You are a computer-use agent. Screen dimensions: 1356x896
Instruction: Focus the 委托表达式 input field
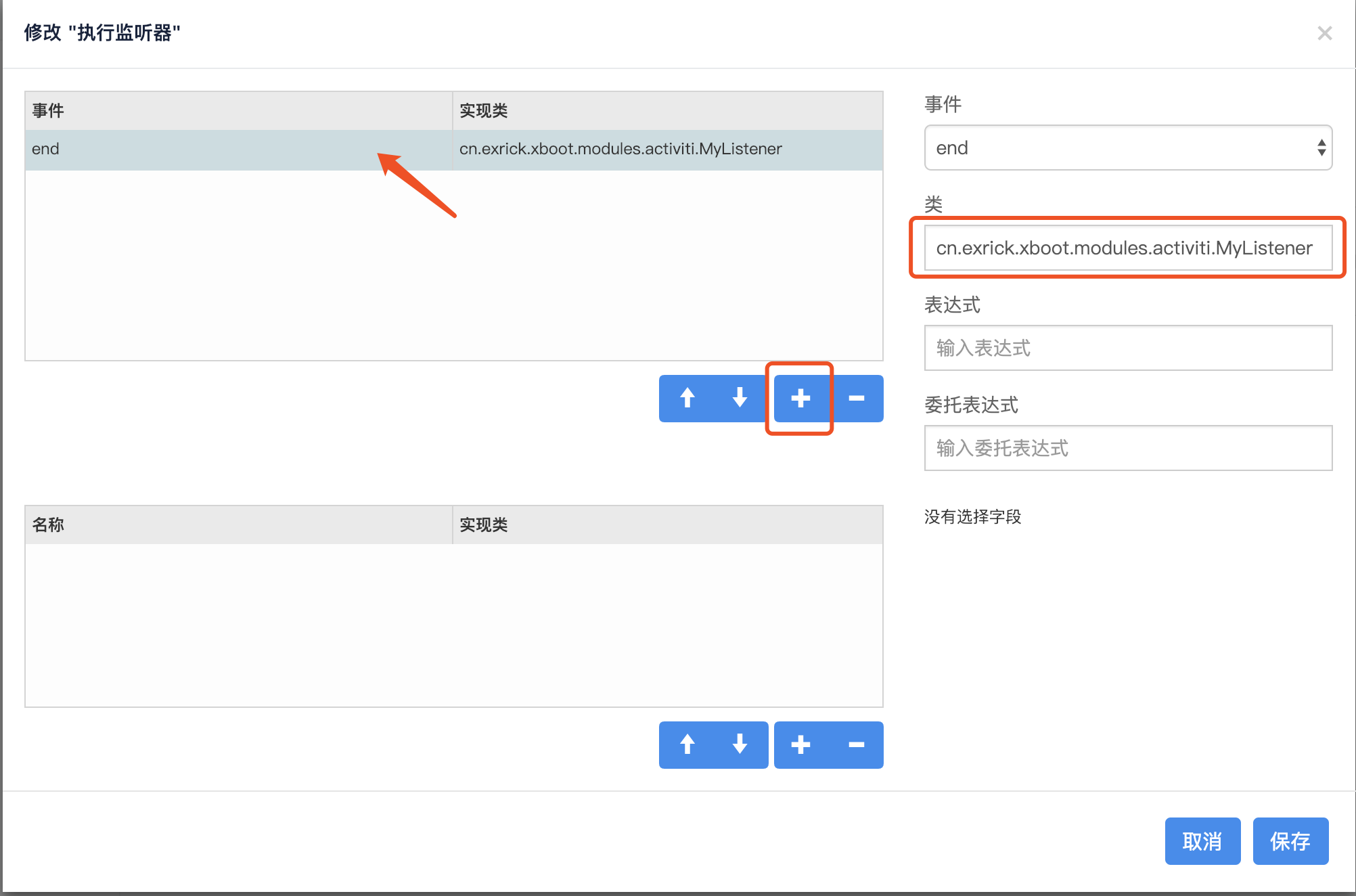point(1128,448)
